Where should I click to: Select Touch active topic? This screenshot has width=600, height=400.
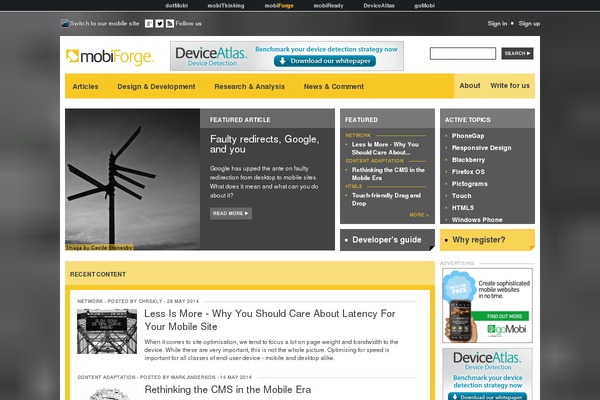pos(461,196)
